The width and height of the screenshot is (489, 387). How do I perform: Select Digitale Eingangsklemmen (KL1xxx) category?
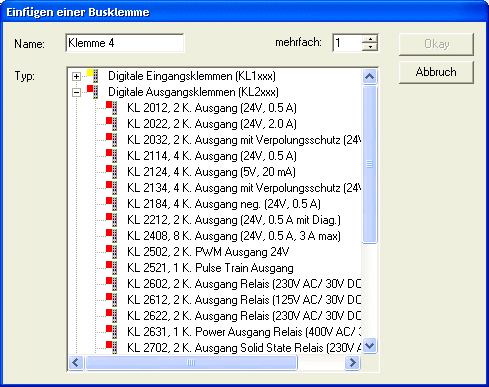click(192, 76)
